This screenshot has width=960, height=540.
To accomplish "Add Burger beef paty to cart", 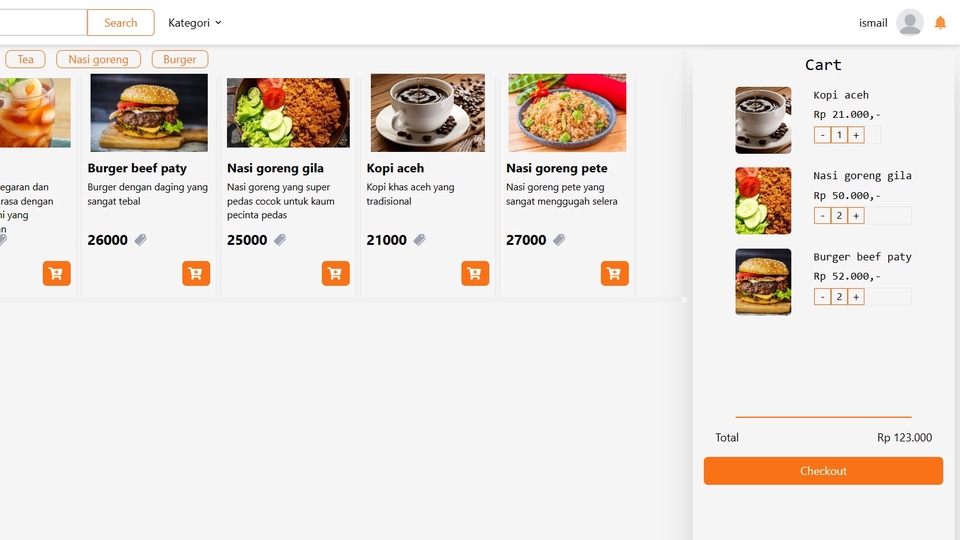I will coord(196,273).
